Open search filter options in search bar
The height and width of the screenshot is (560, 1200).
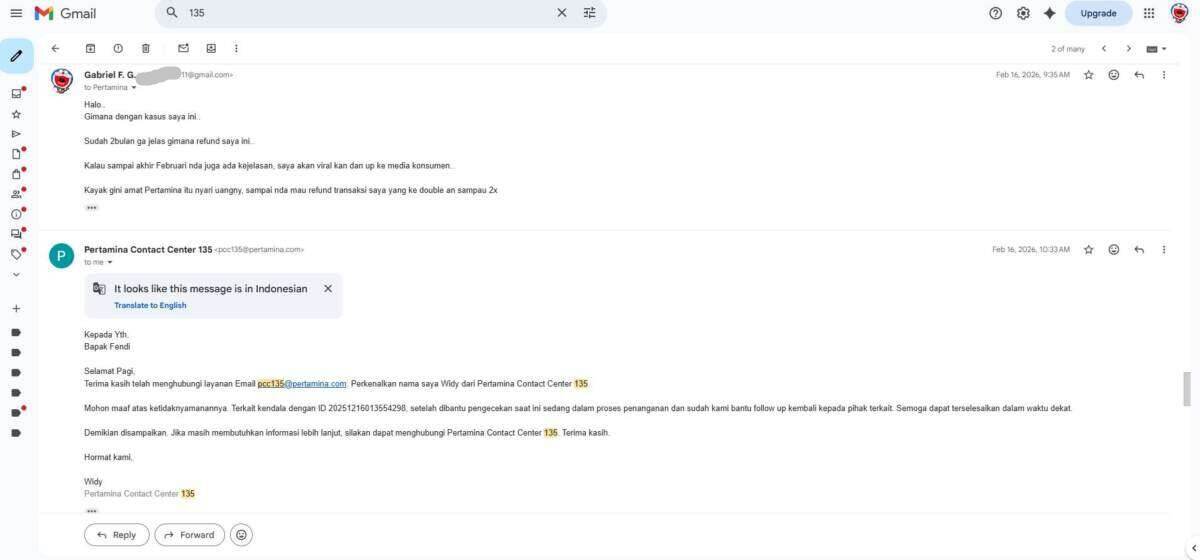coord(589,13)
